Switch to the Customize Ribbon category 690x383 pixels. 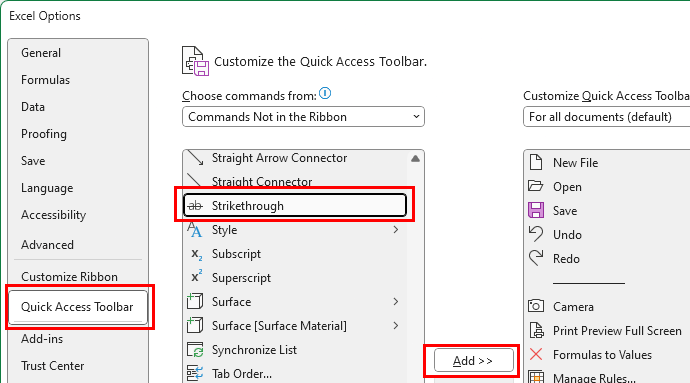(x=70, y=277)
